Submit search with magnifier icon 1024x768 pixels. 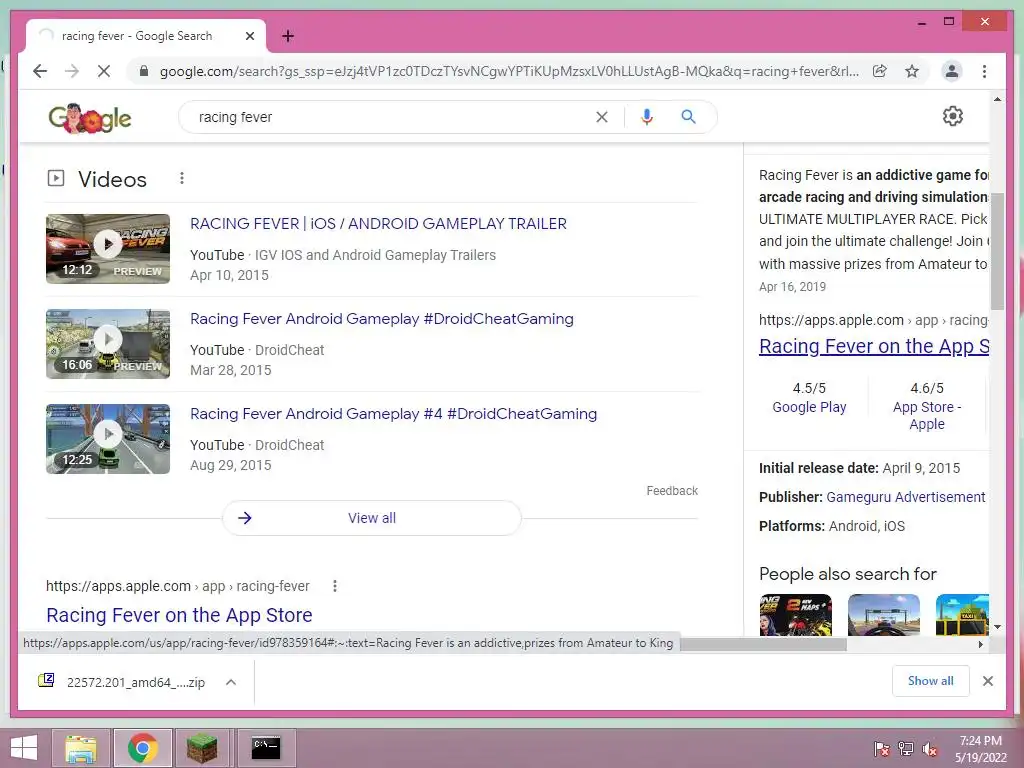pyautogui.click(x=688, y=117)
